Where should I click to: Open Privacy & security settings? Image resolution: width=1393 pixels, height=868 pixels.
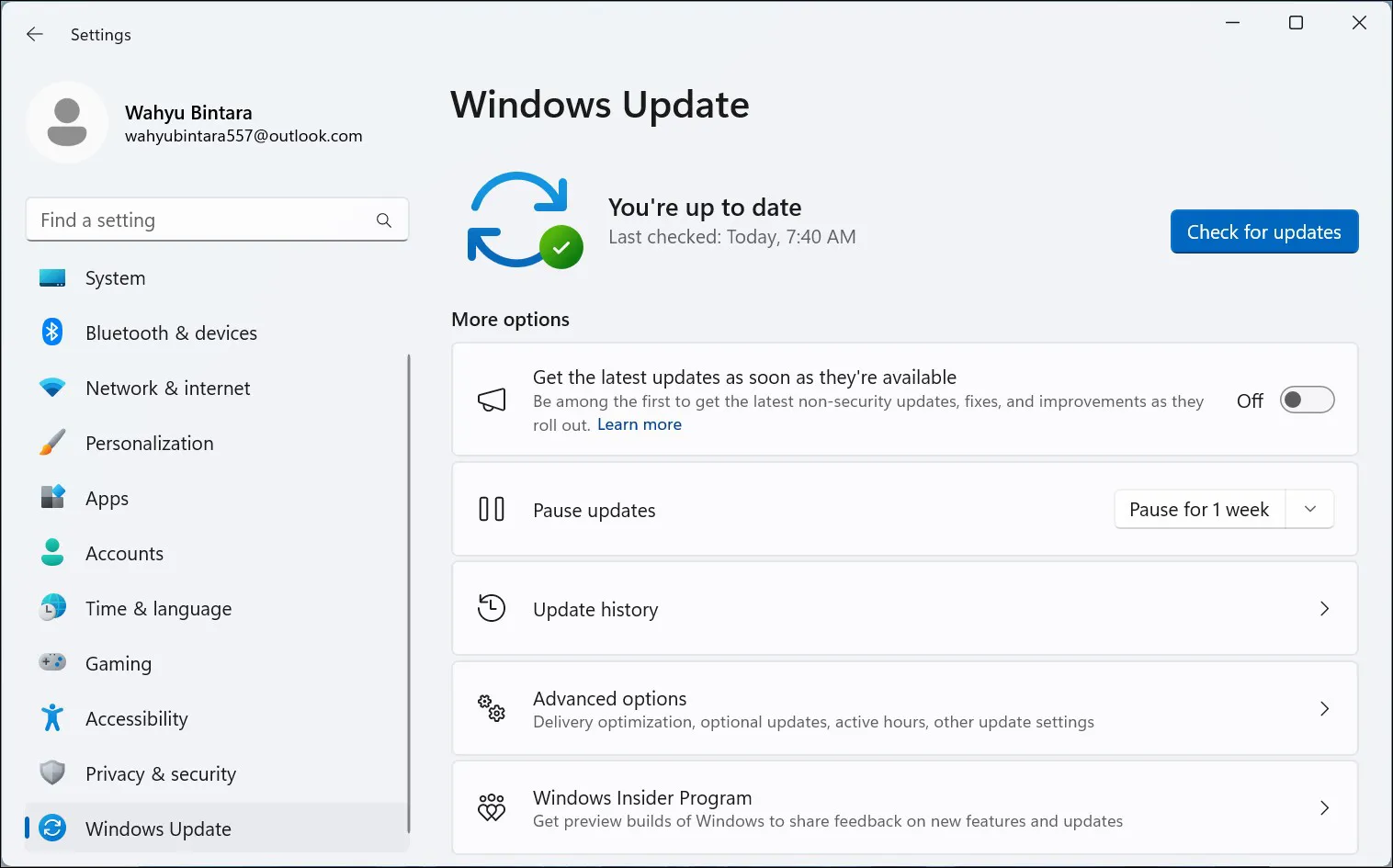[51, 773]
